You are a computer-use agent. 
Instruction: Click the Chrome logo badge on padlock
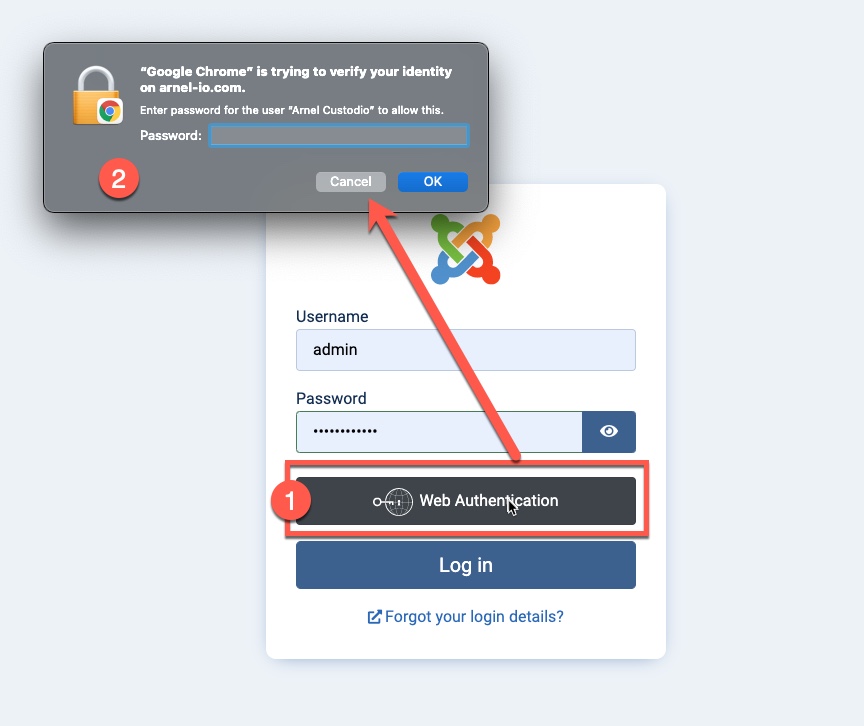click(110, 112)
